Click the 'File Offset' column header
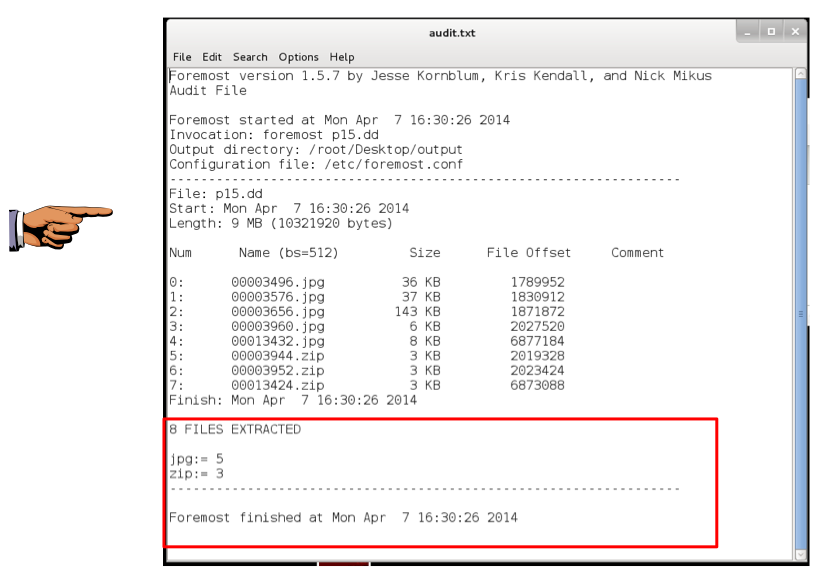The height and width of the screenshot is (582, 826). 528,253
